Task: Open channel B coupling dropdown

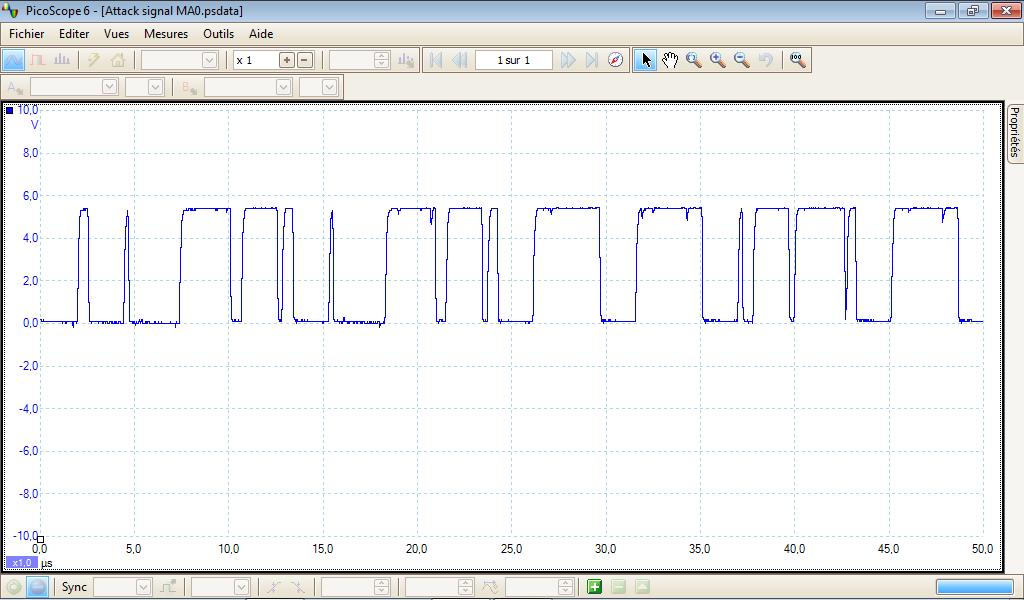Action: point(329,87)
